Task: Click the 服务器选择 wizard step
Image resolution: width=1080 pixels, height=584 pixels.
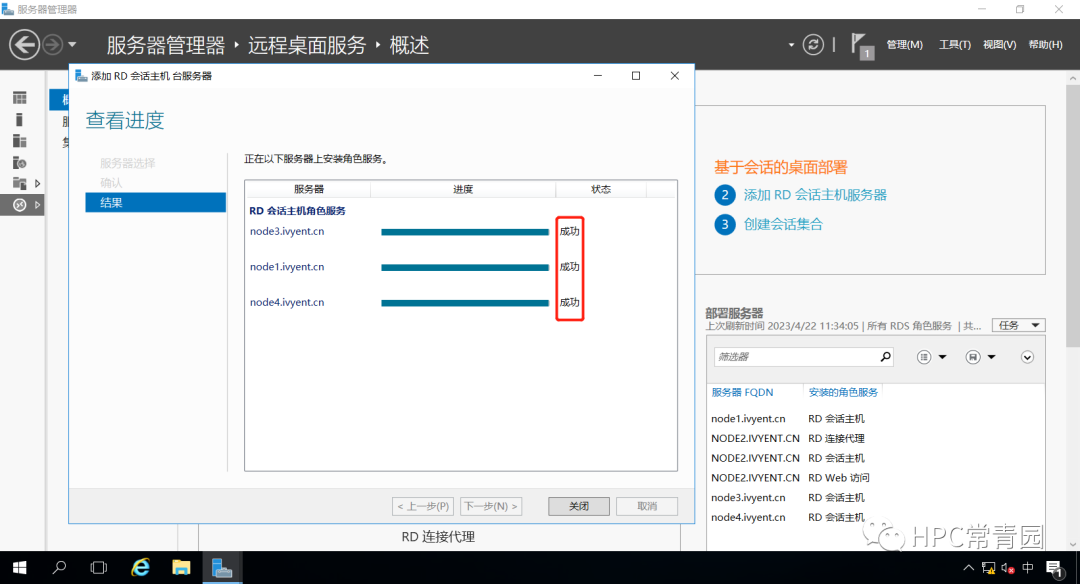Action: click(127, 163)
